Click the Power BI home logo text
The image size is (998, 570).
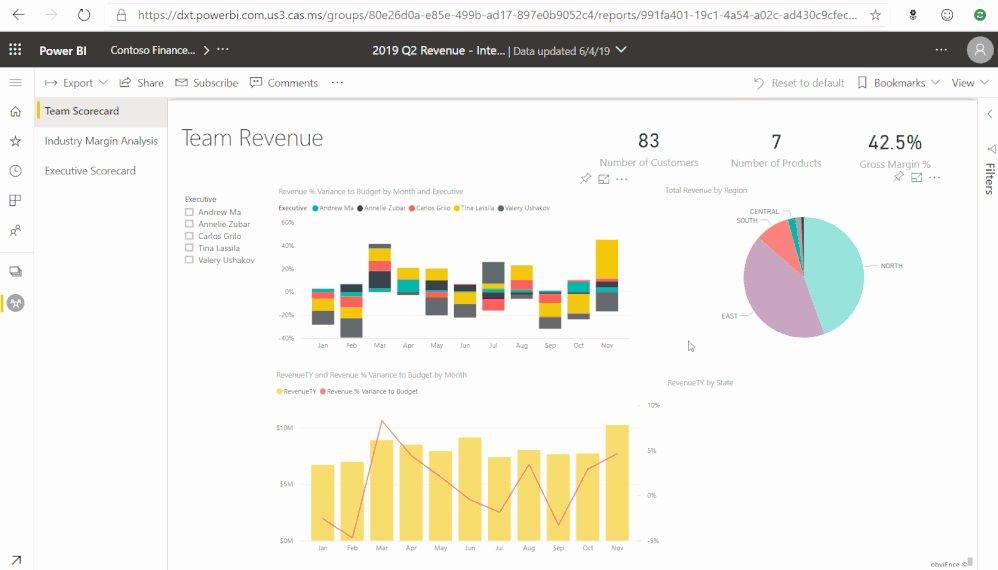tap(63, 50)
